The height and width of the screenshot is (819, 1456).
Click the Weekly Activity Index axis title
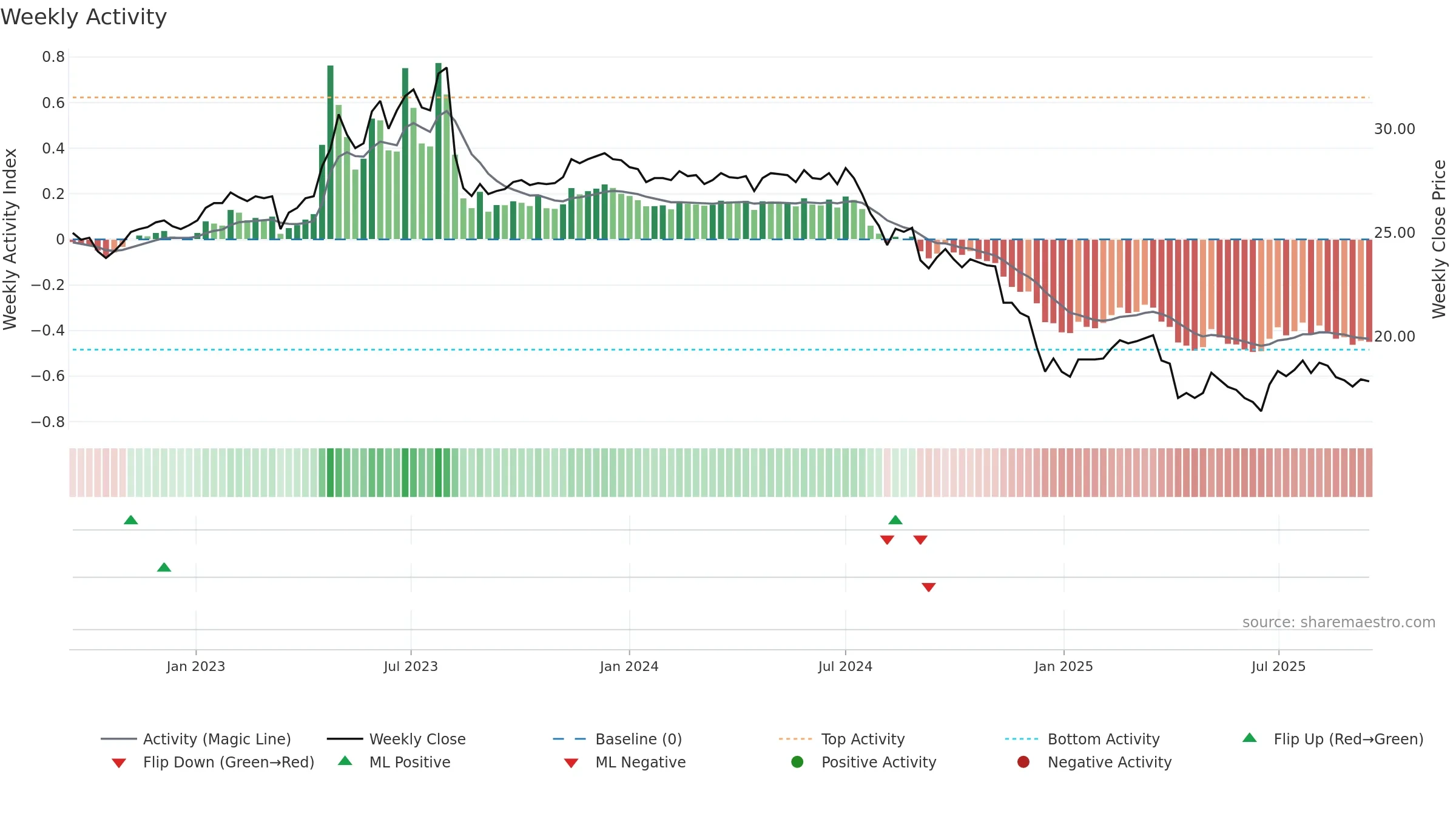pos(10,239)
